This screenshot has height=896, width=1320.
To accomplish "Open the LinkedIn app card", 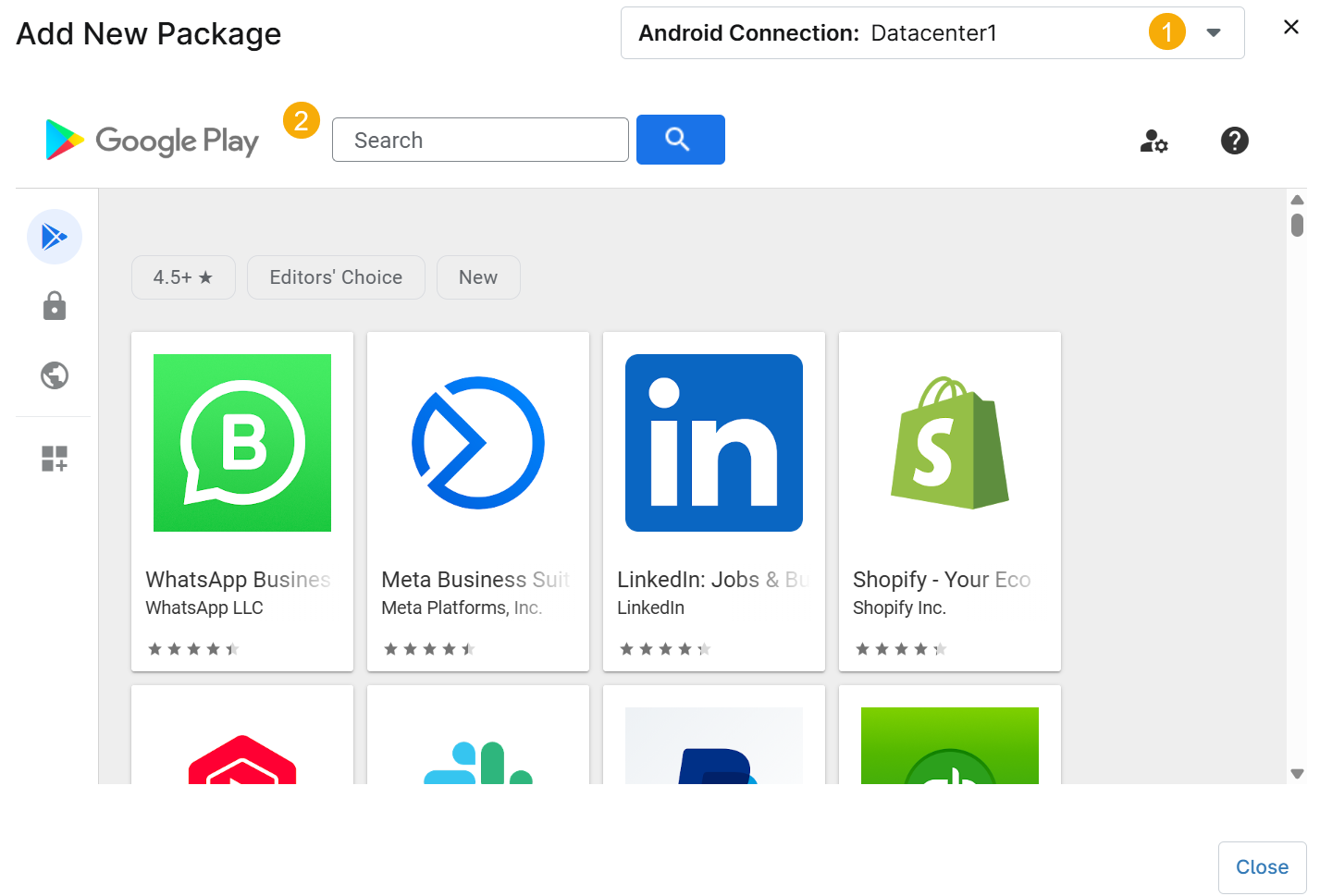I will (x=714, y=499).
